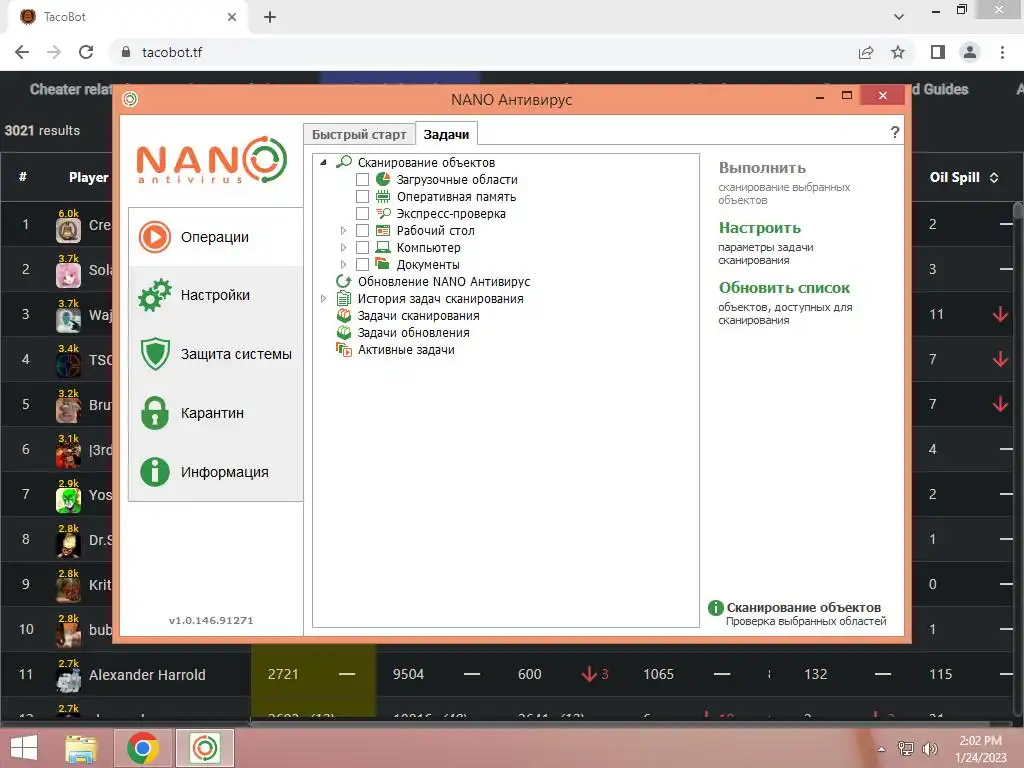Screen dimensions: 1024x768
Task: Open File Explorer from the taskbar
Action: pyautogui.click(x=81, y=748)
